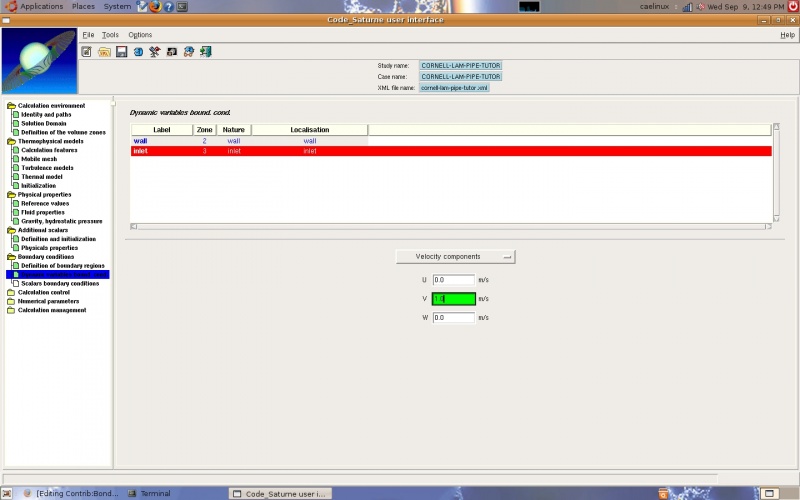The image size is (800, 500).
Task: Expand the Numerical parameters folder
Action: (11, 301)
